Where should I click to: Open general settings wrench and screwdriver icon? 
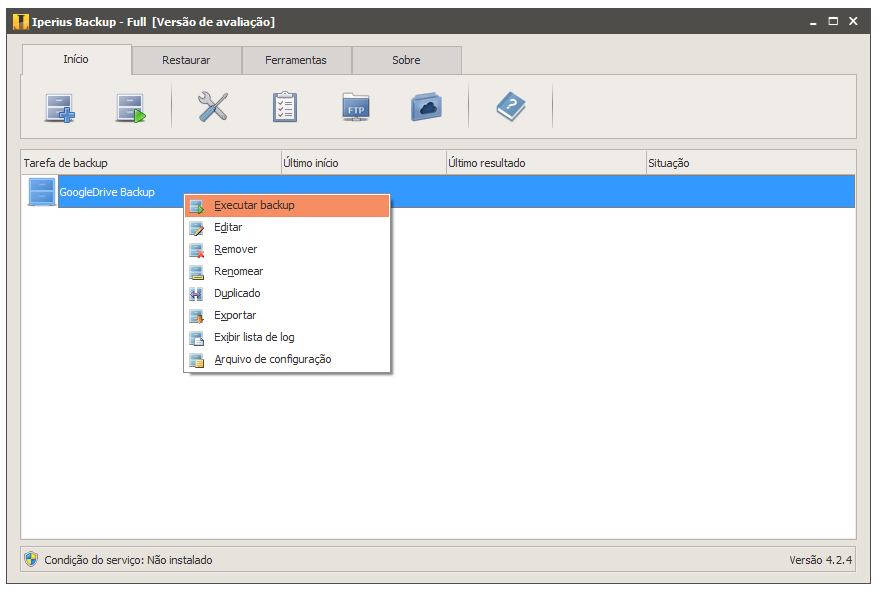(213, 107)
